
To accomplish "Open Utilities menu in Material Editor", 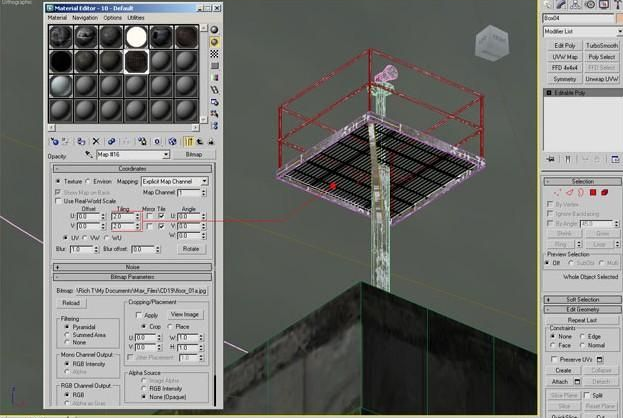I will tap(136, 18).
